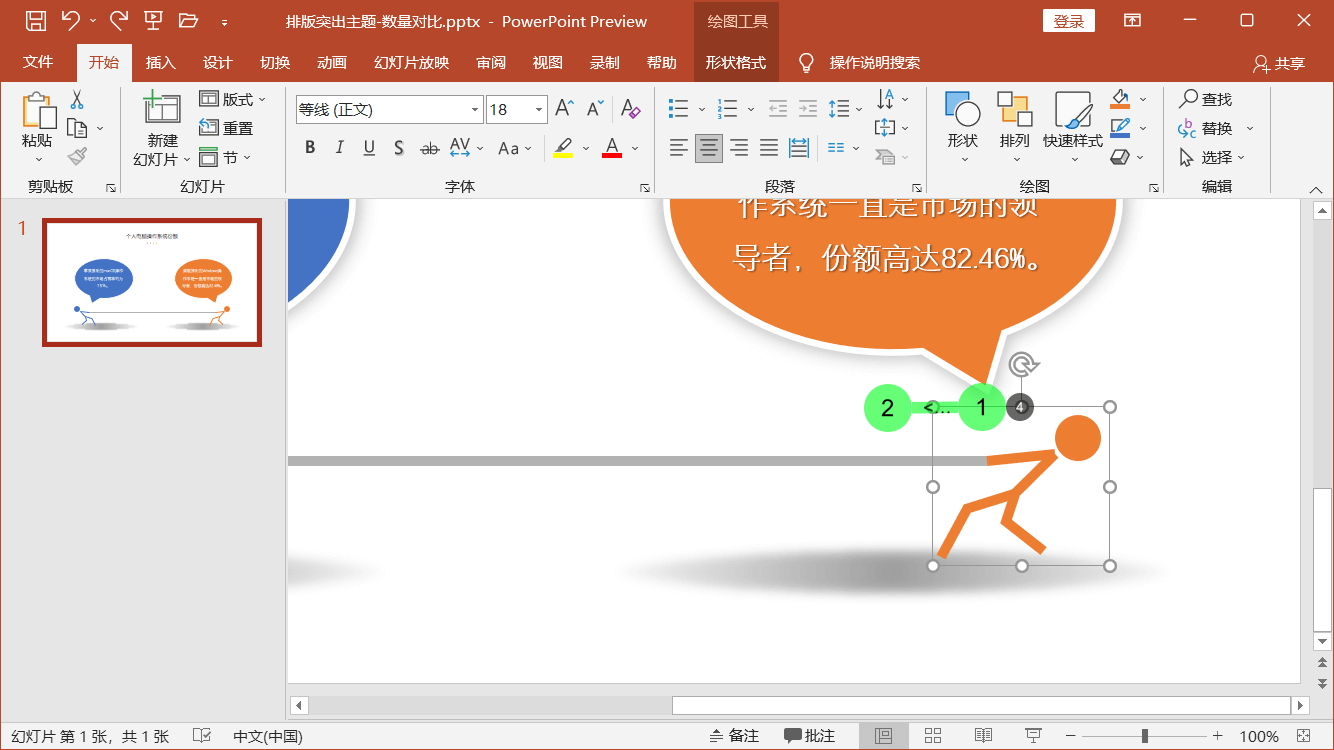This screenshot has height=750, width=1334.
Task: Select slide 1 thumbnail
Action: click(151, 282)
